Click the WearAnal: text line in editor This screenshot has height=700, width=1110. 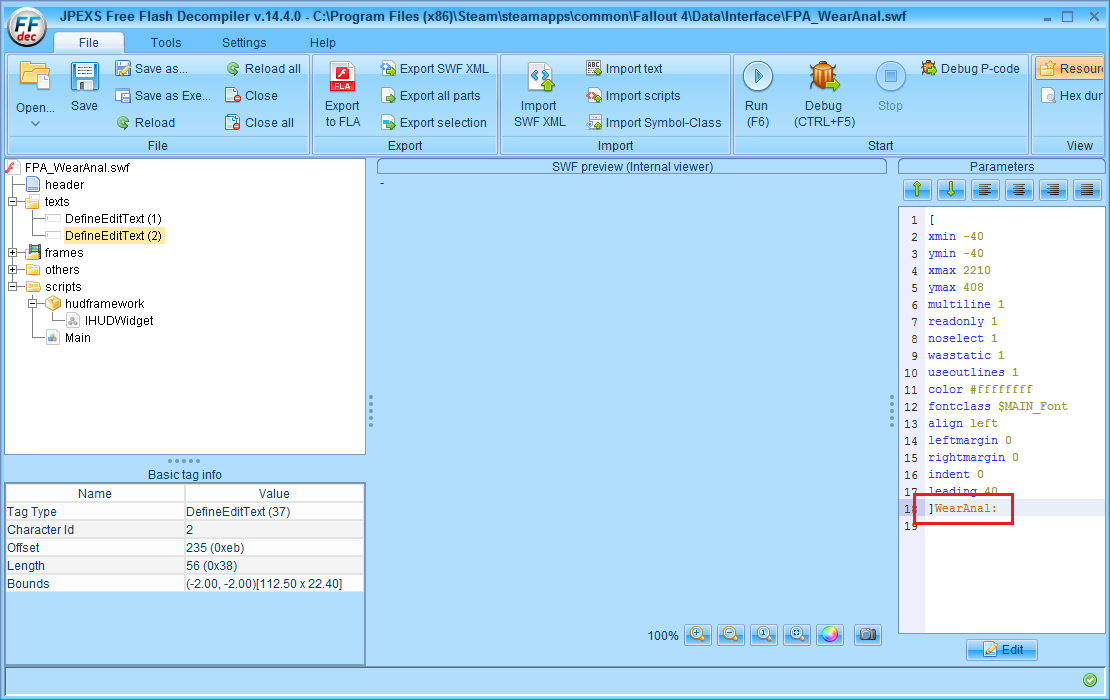point(965,508)
